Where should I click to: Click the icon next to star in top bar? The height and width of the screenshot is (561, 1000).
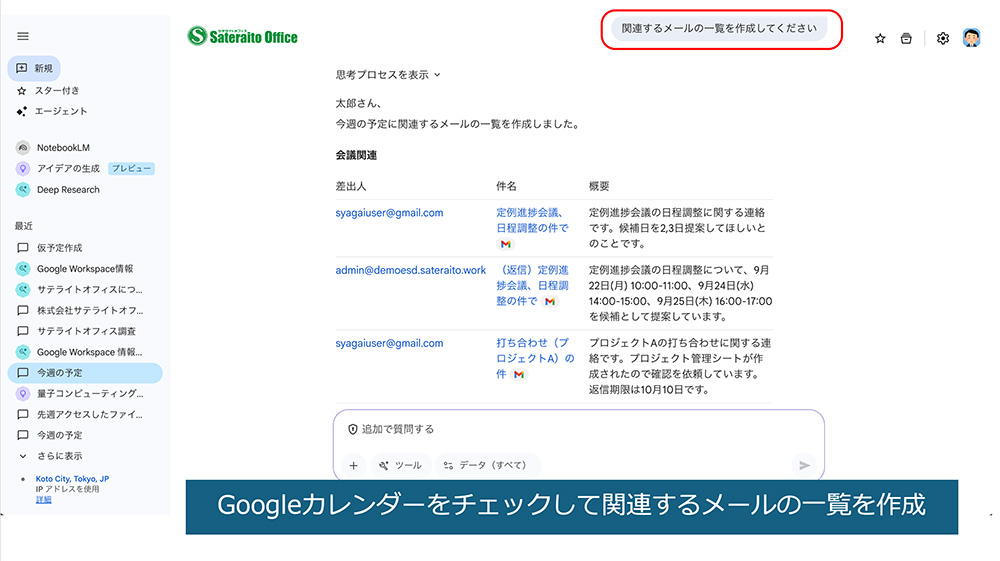pyautogui.click(x=906, y=39)
